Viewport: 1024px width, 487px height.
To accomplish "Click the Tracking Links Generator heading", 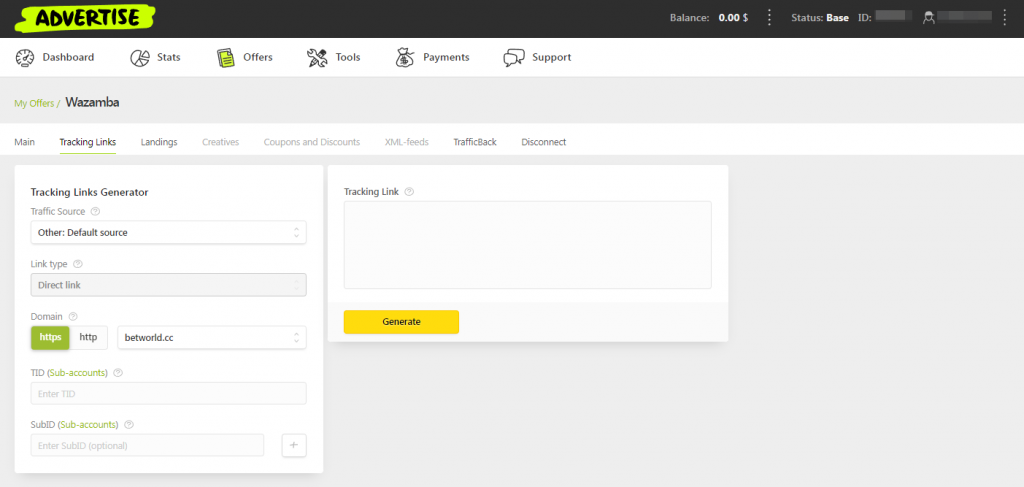I will (89, 192).
